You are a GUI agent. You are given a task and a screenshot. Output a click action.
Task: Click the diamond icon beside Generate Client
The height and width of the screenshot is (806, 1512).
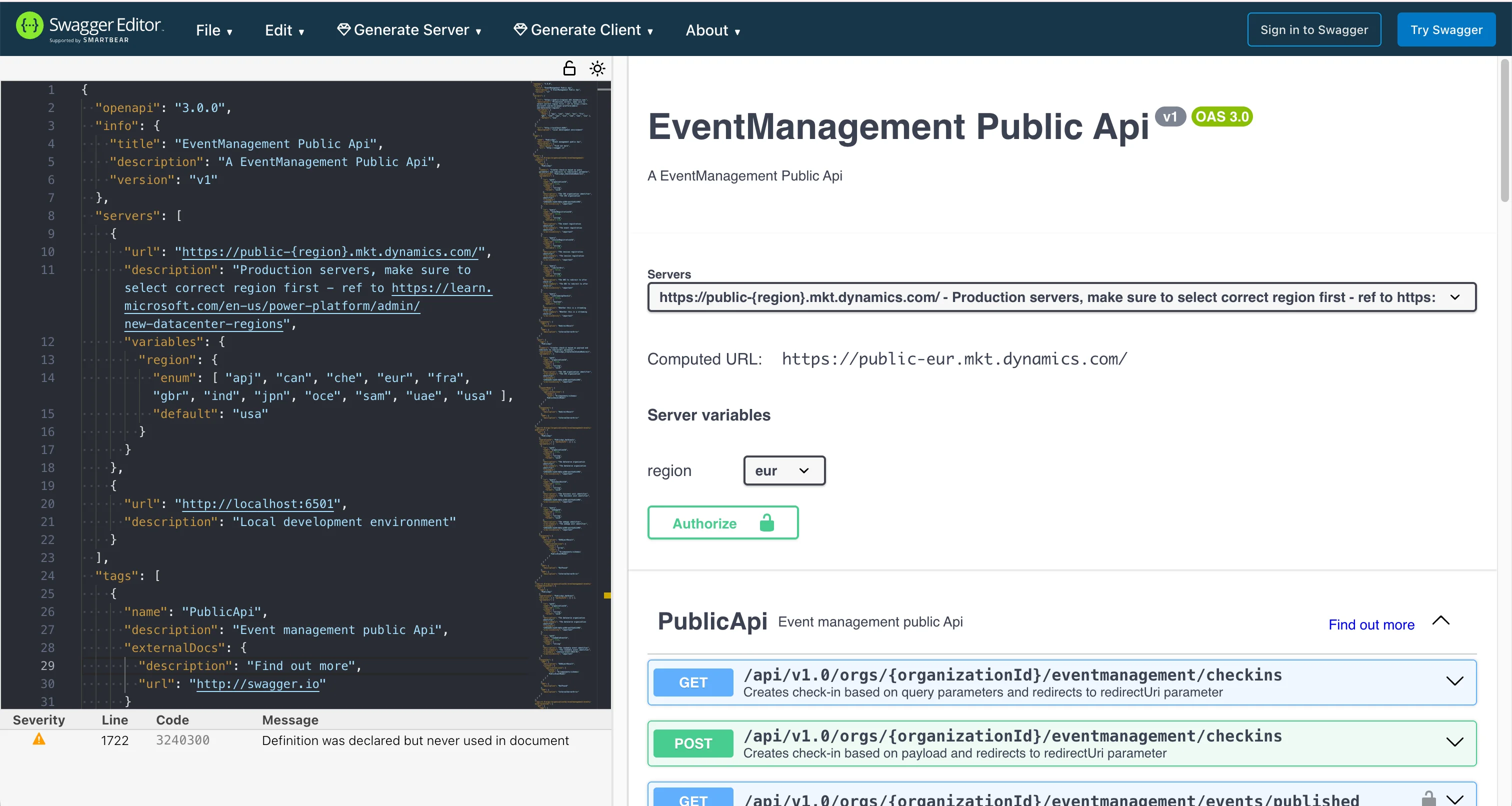[x=520, y=29]
